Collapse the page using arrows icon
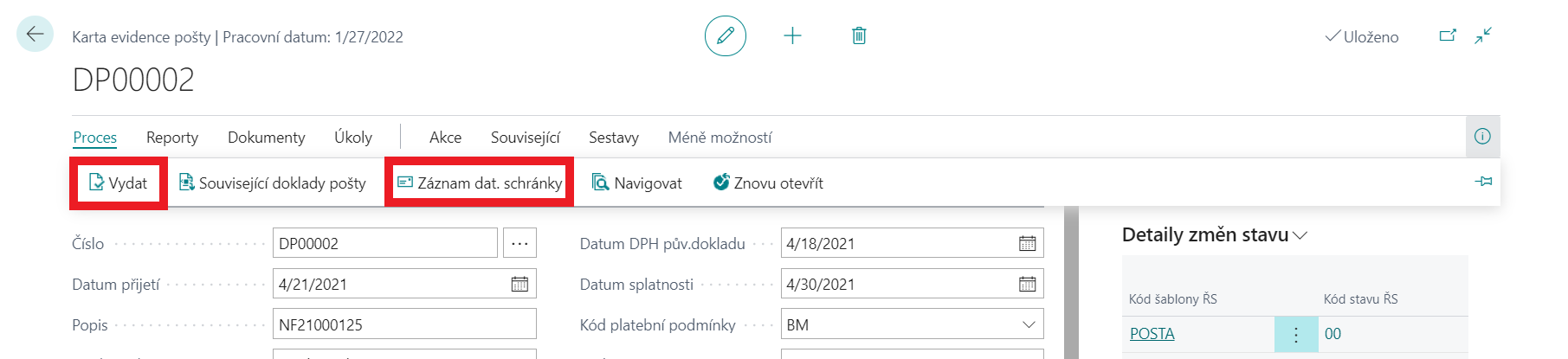Screen dimensions: 1568x359 tap(1483, 35)
